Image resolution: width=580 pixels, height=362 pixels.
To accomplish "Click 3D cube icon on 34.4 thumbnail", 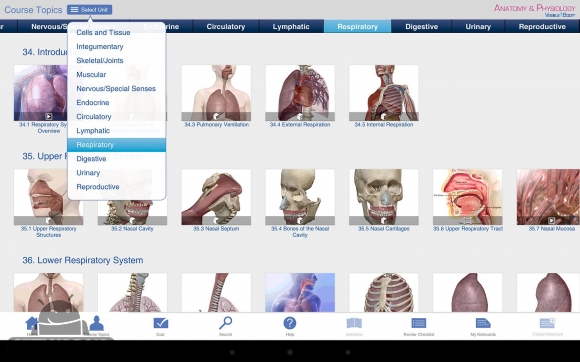I will click(300, 116).
